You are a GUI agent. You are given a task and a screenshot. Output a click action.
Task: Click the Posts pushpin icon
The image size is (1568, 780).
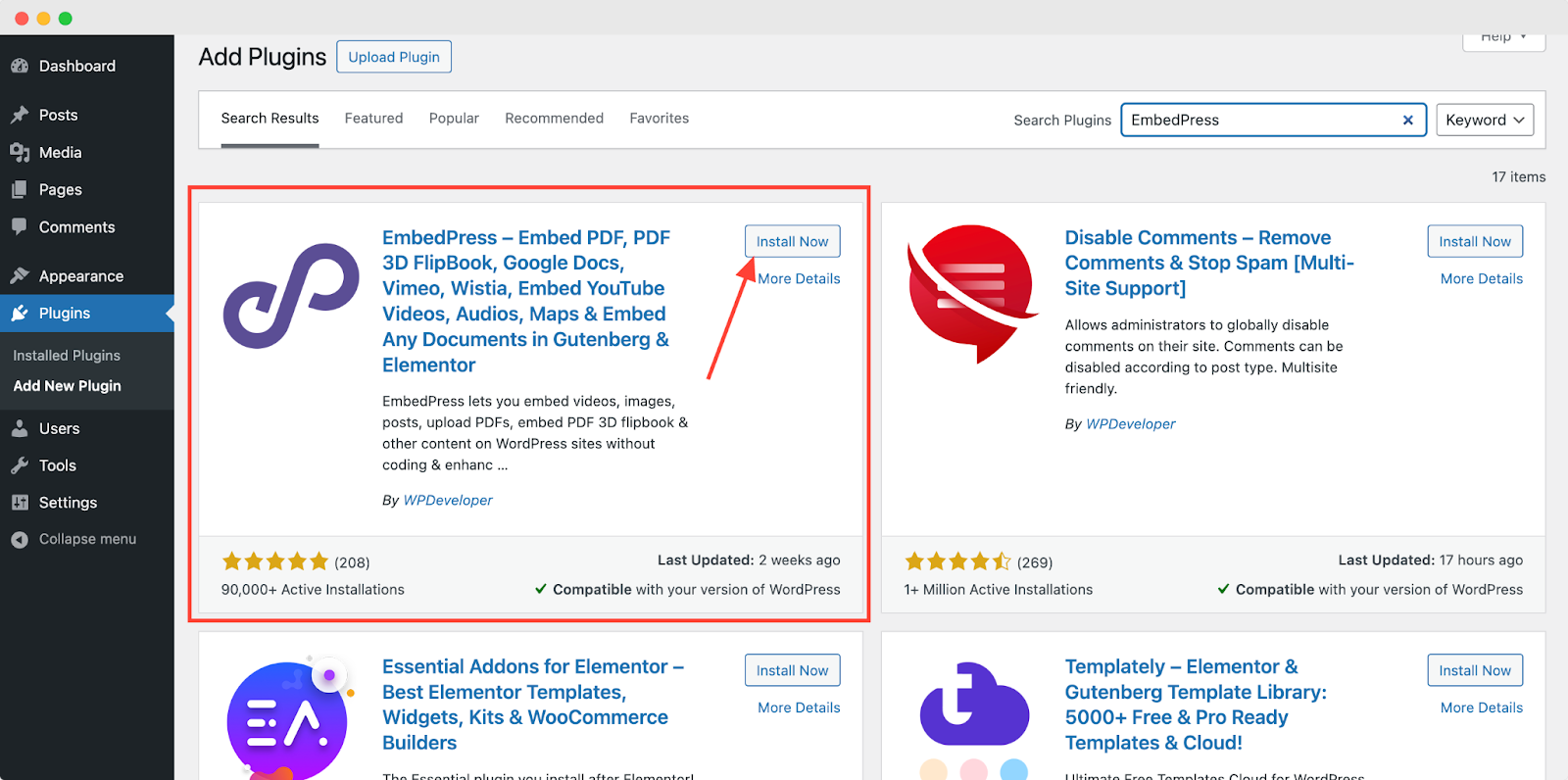click(20, 115)
